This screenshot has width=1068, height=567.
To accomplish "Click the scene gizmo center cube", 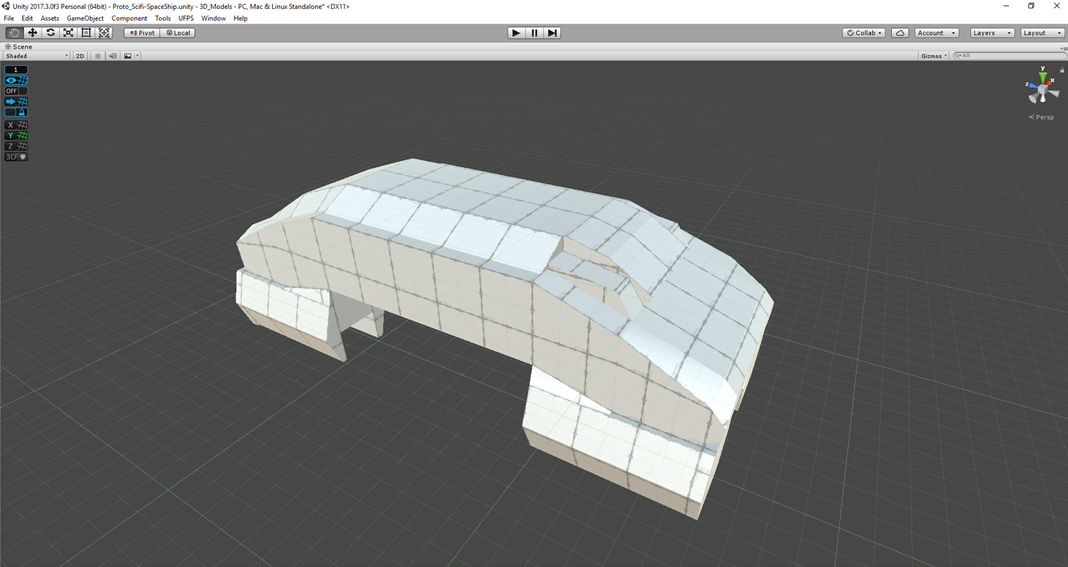I will coord(1043,90).
